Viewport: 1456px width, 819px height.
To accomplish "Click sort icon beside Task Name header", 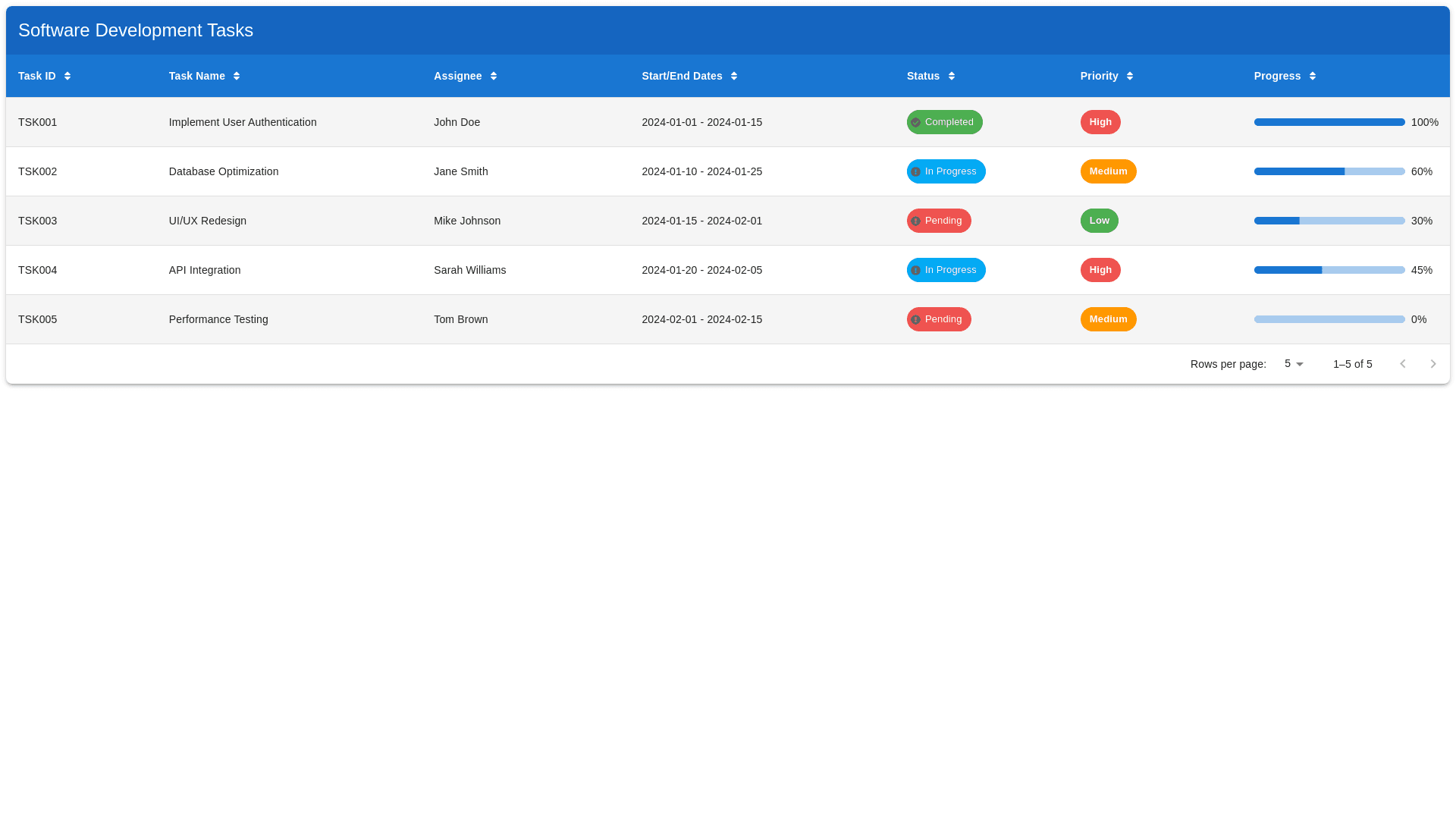I will [237, 76].
